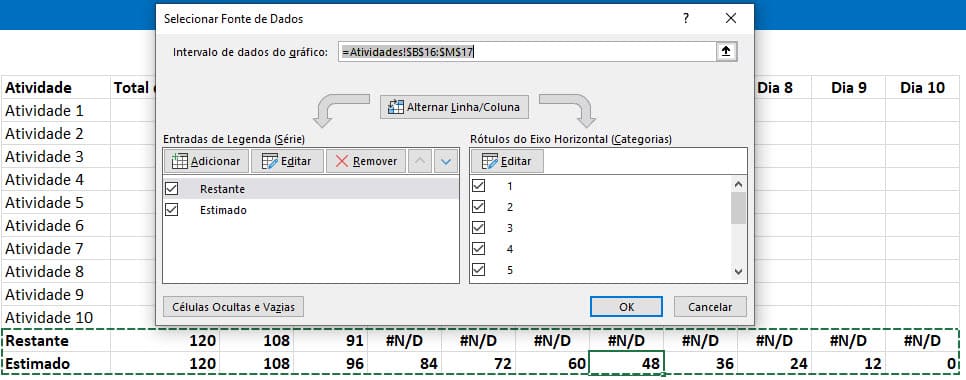966x380 pixels.
Task: Select Estimado cell with value 48
Action: point(627,363)
